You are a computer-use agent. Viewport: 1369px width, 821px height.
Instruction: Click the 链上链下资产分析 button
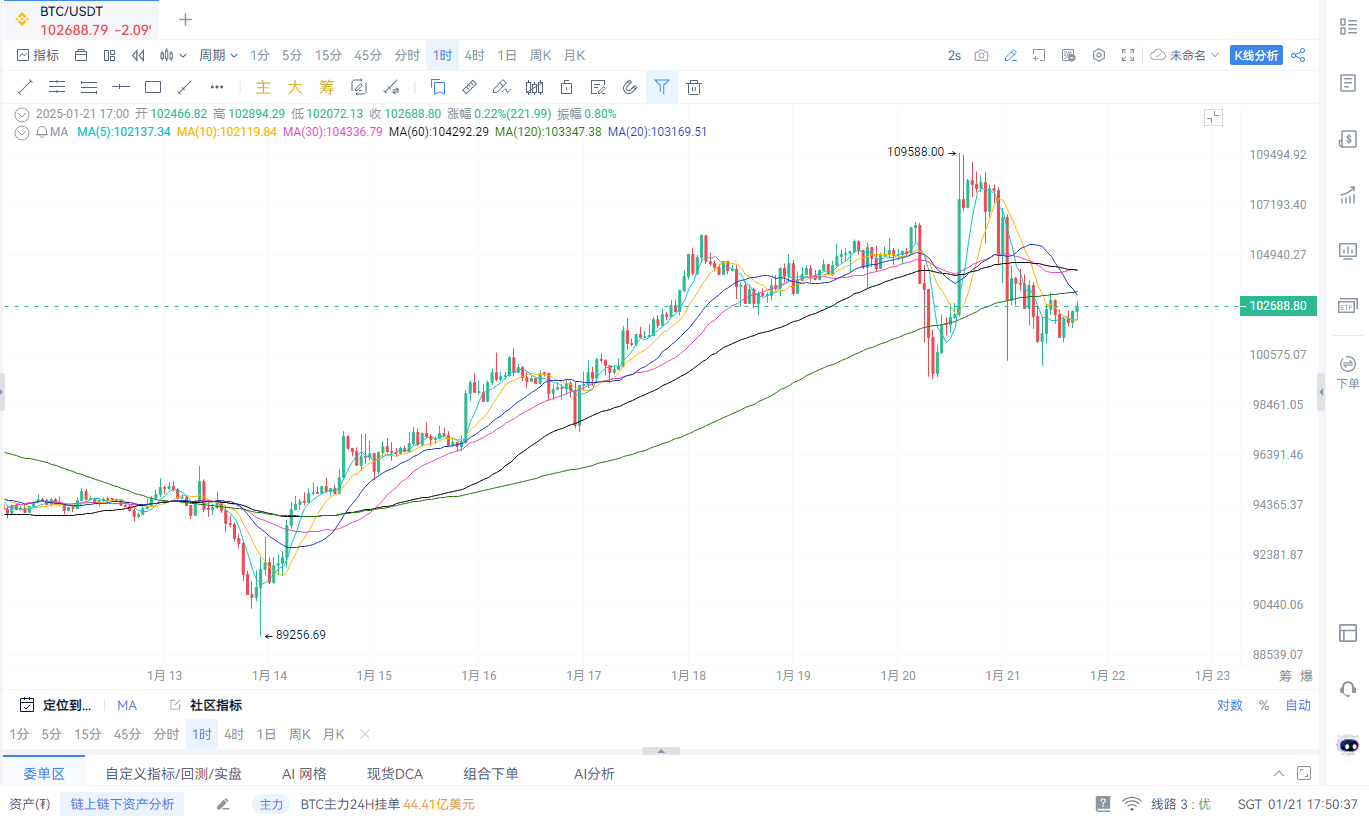(121, 804)
